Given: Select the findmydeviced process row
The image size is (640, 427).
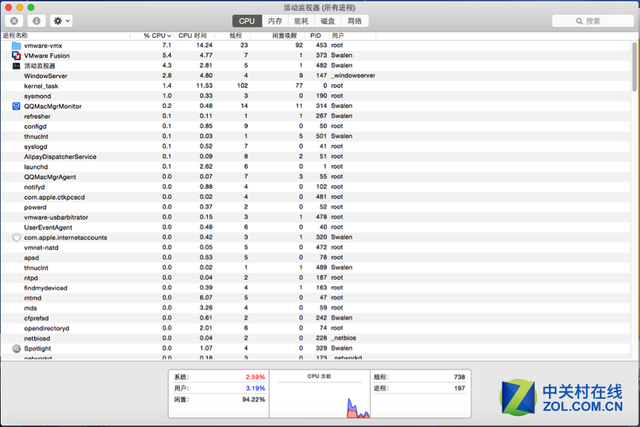Looking at the screenshot, I should (x=316, y=288).
